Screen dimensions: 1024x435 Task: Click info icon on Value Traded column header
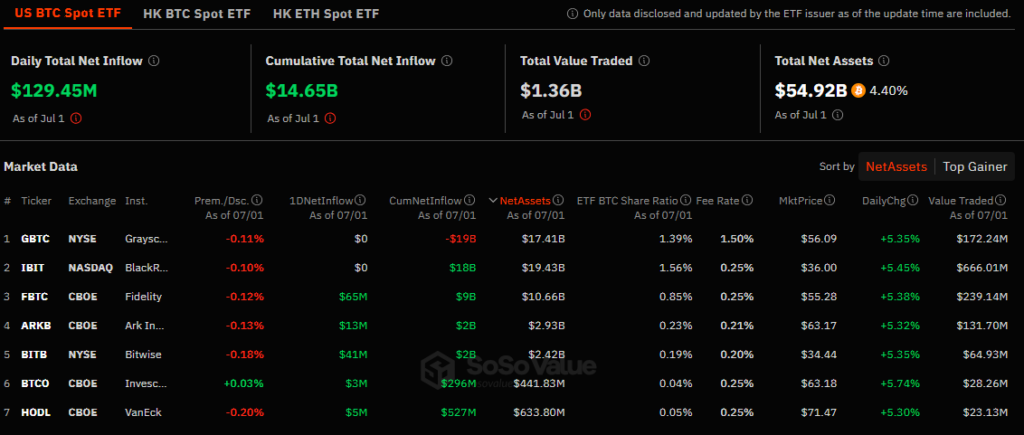tap(1001, 200)
